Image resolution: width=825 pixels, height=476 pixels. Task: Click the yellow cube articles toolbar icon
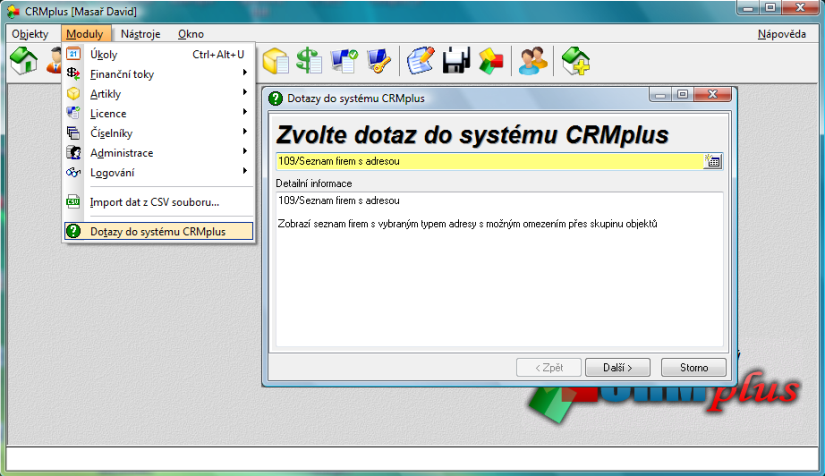point(276,60)
